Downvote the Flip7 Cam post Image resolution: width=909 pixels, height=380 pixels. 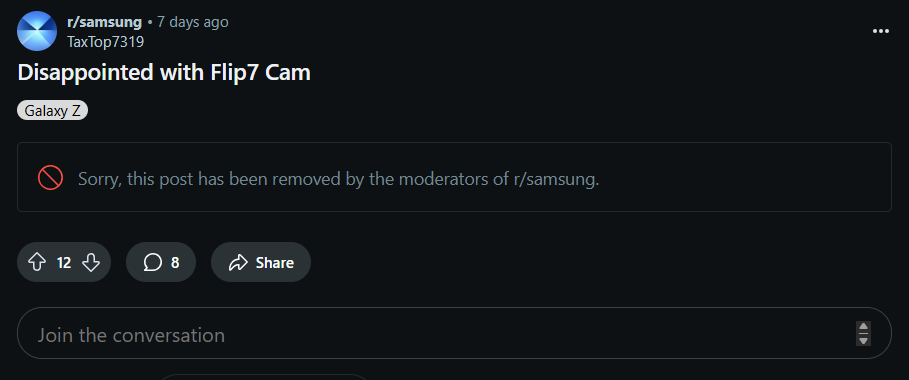click(x=91, y=263)
